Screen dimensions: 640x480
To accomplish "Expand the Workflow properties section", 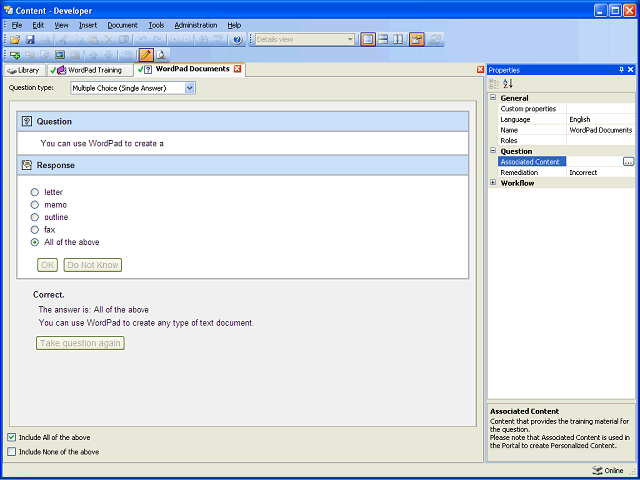I will pyautogui.click(x=493, y=182).
